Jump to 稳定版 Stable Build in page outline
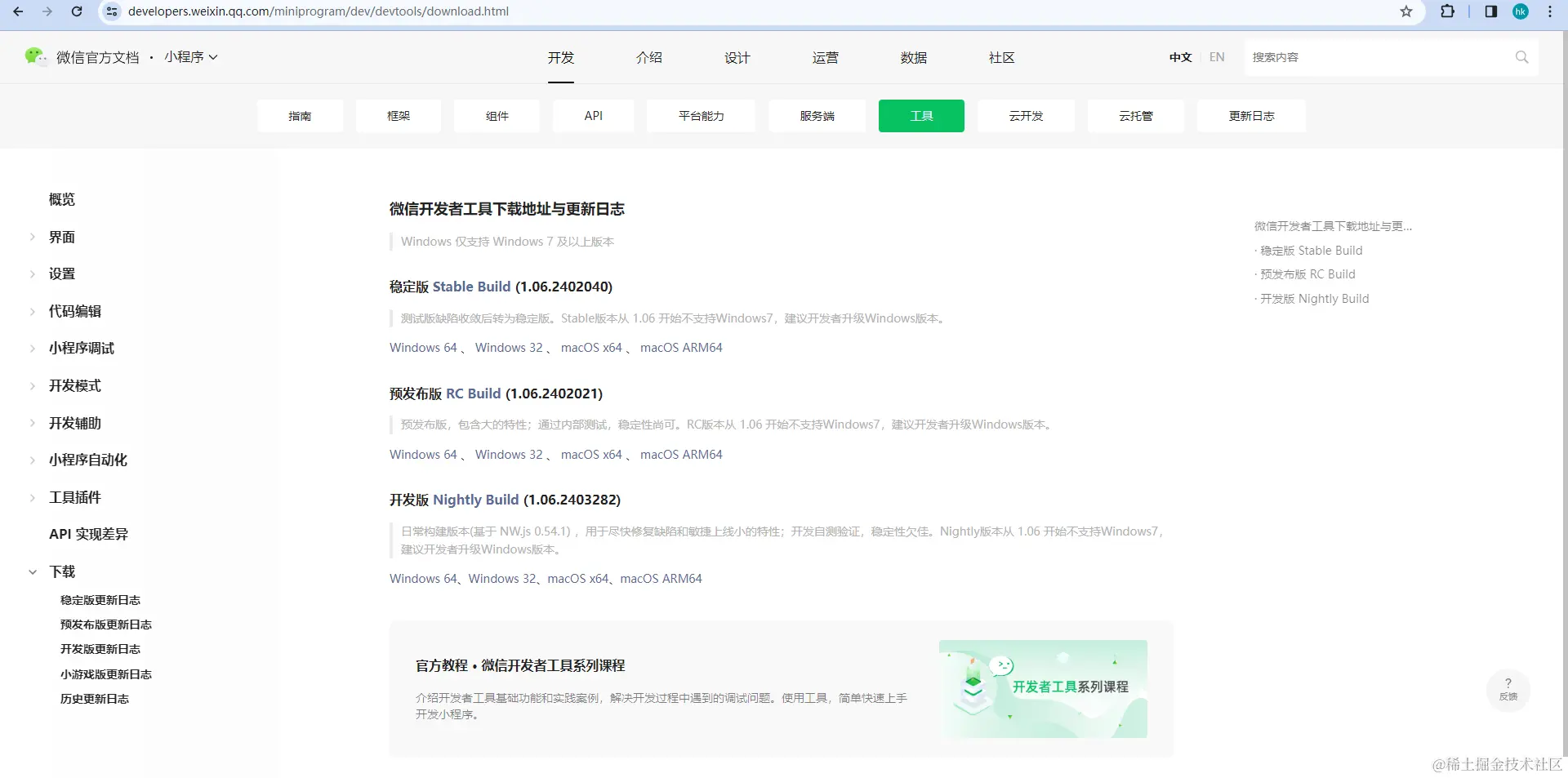1568x778 pixels. (x=1311, y=251)
